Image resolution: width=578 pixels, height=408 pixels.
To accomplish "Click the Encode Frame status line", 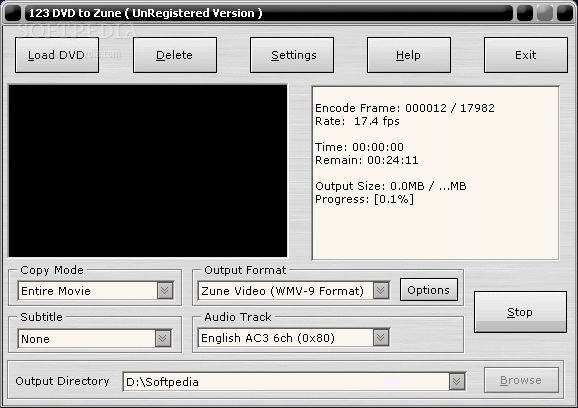I will tap(405, 108).
